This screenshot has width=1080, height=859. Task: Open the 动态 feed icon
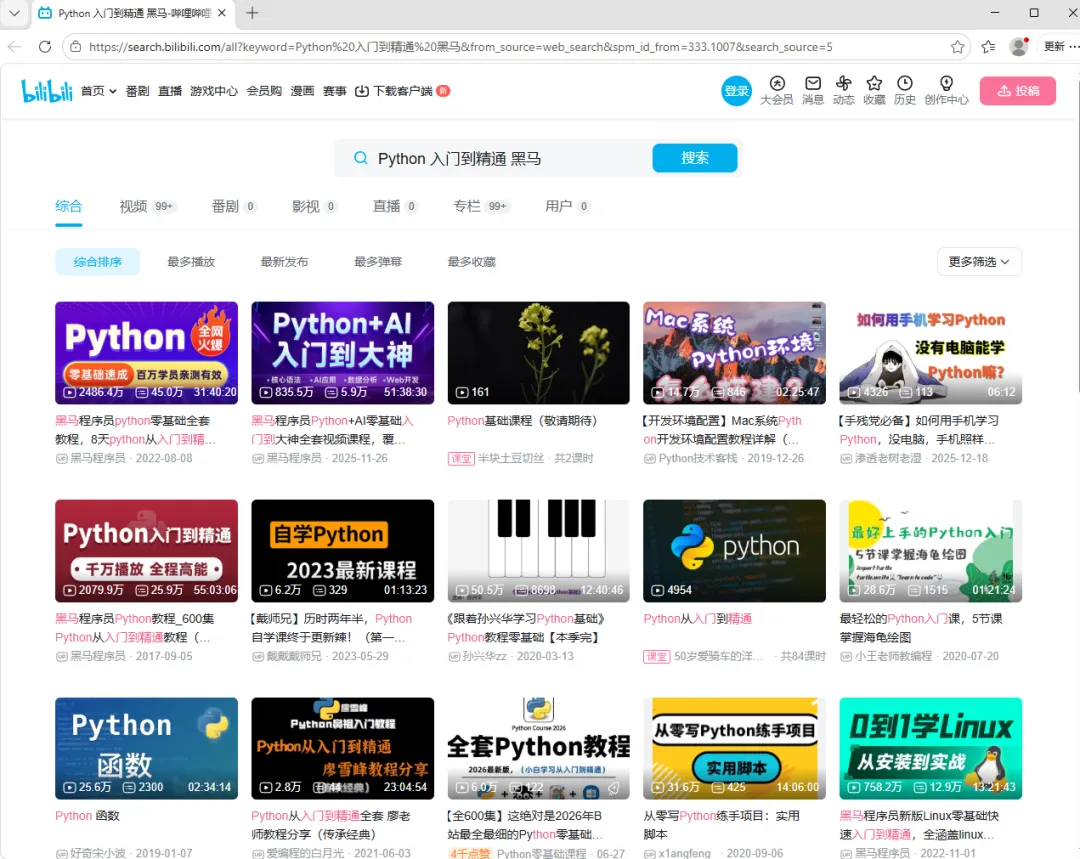pyautogui.click(x=844, y=90)
